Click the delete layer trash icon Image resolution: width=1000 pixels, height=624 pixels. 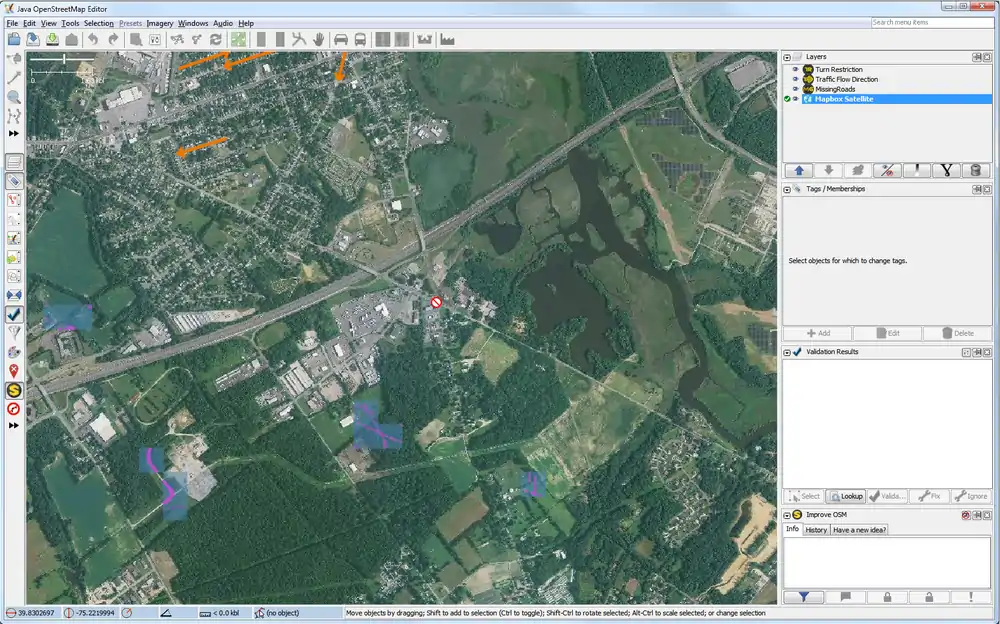coord(975,171)
